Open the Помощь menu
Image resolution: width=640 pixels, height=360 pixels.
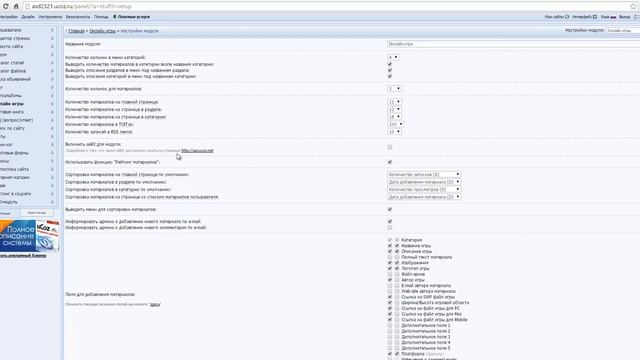click(x=101, y=17)
